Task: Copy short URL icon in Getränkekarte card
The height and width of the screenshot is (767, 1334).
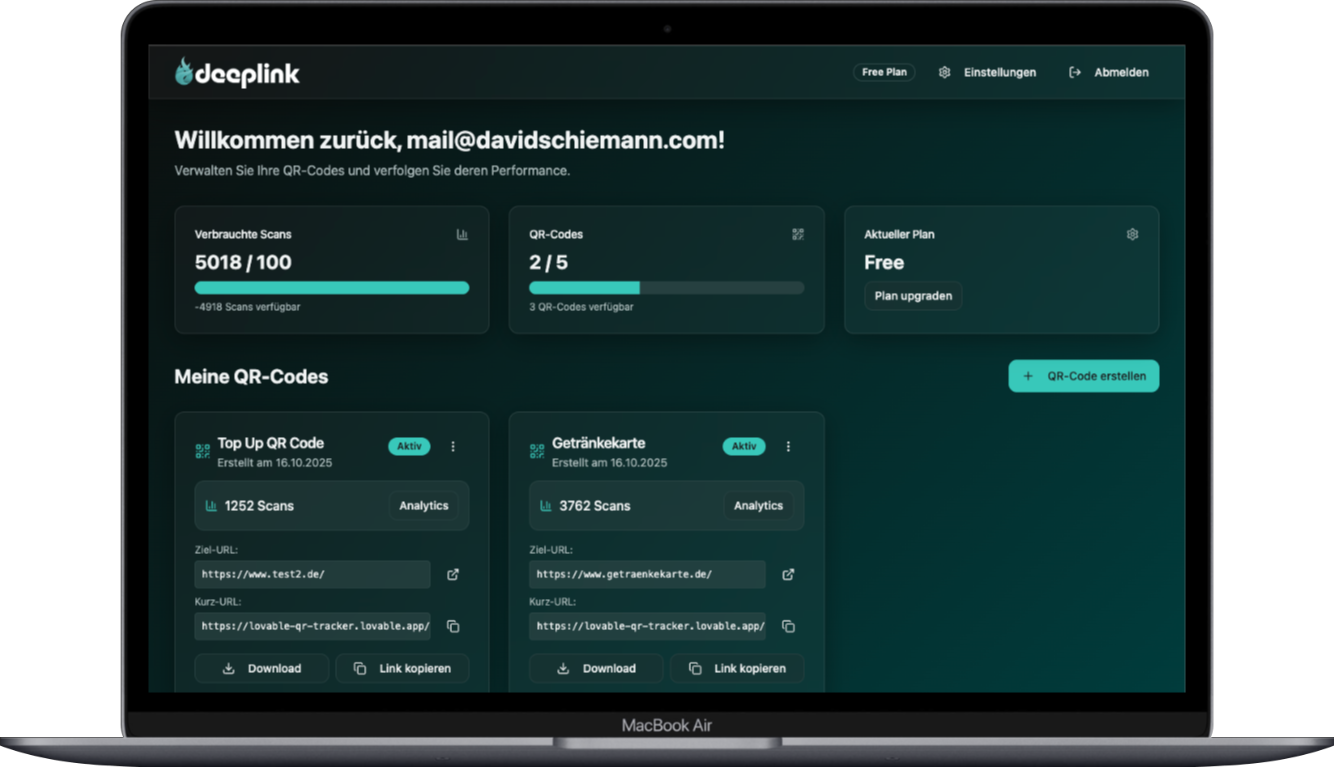Action: [x=788, y=626]
